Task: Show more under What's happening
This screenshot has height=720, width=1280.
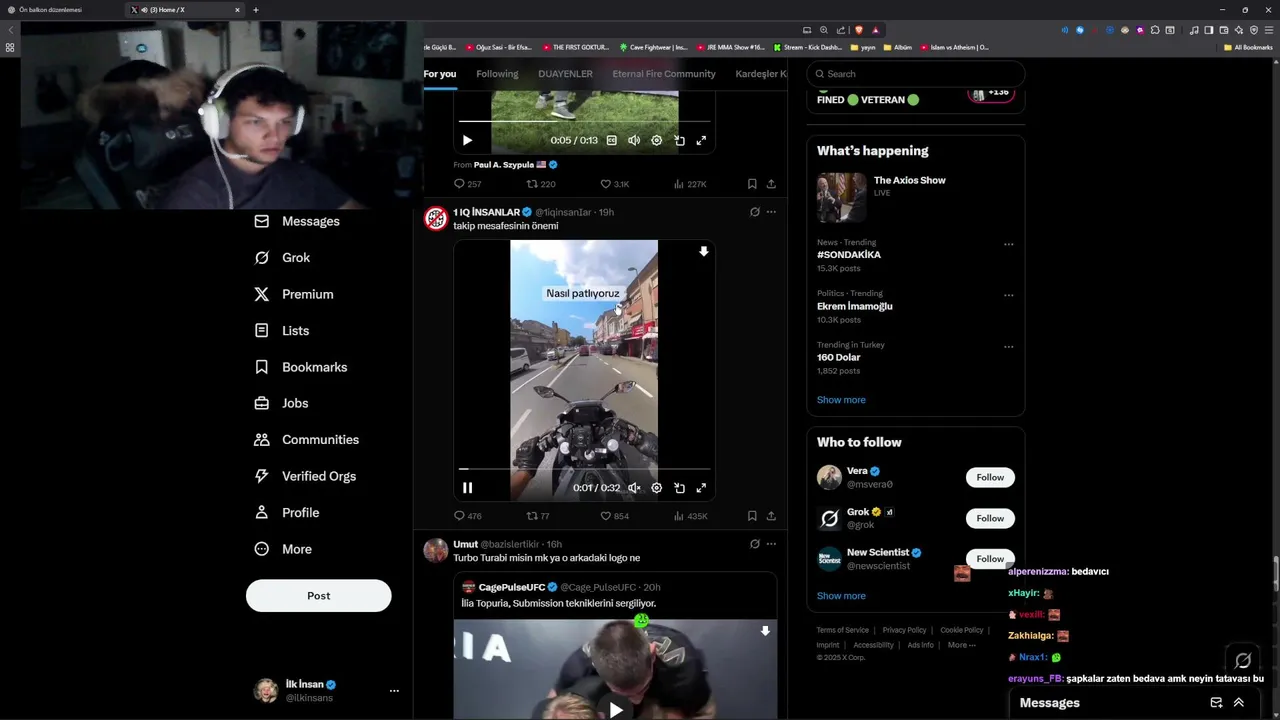Action: 841,400
